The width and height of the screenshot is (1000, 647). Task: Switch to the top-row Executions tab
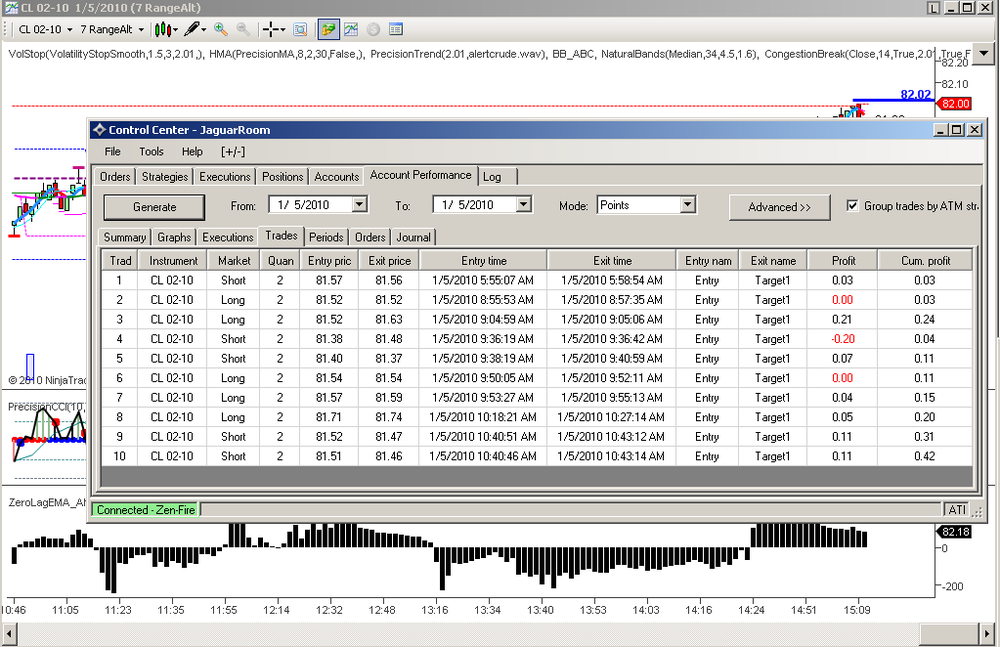(x=224, y=177)
